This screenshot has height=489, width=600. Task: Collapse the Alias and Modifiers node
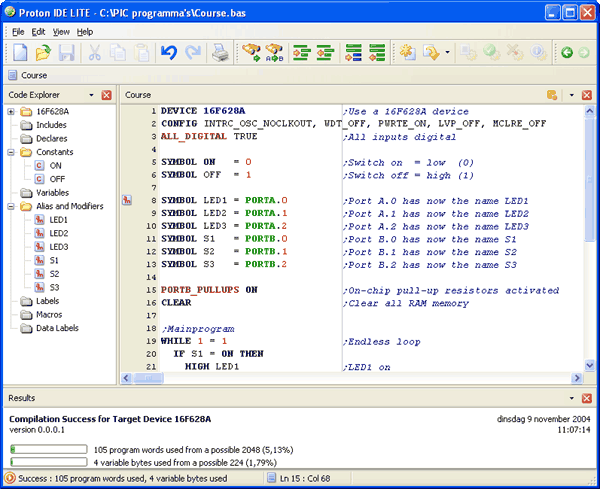(11, 207)
